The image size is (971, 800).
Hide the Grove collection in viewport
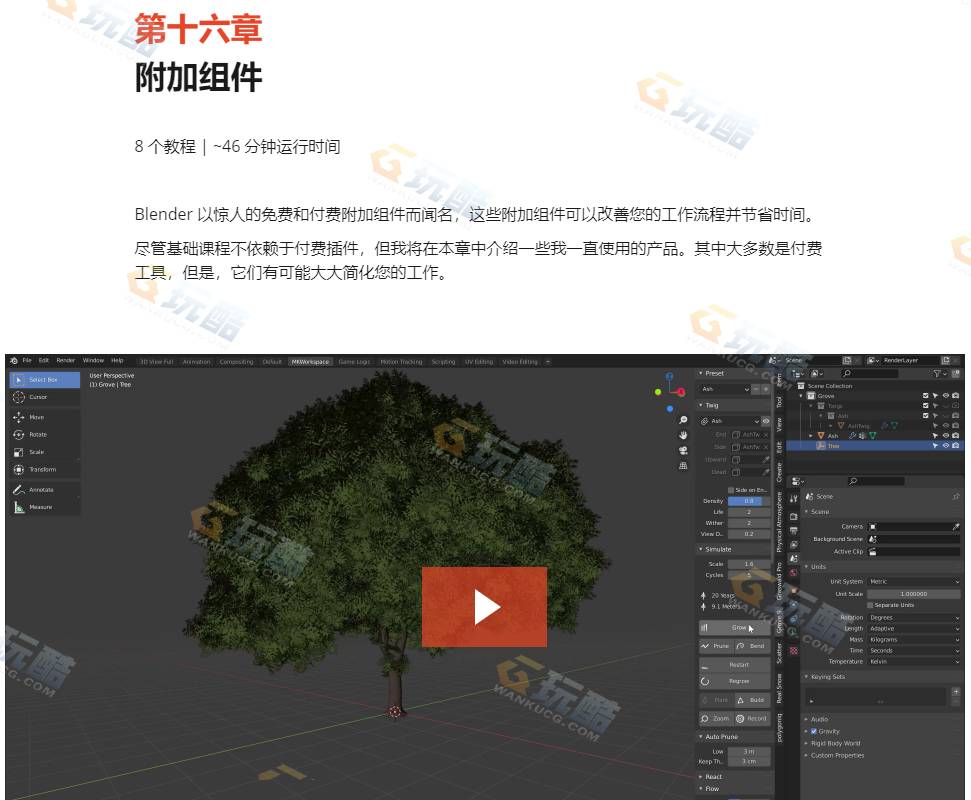point(946,396)
